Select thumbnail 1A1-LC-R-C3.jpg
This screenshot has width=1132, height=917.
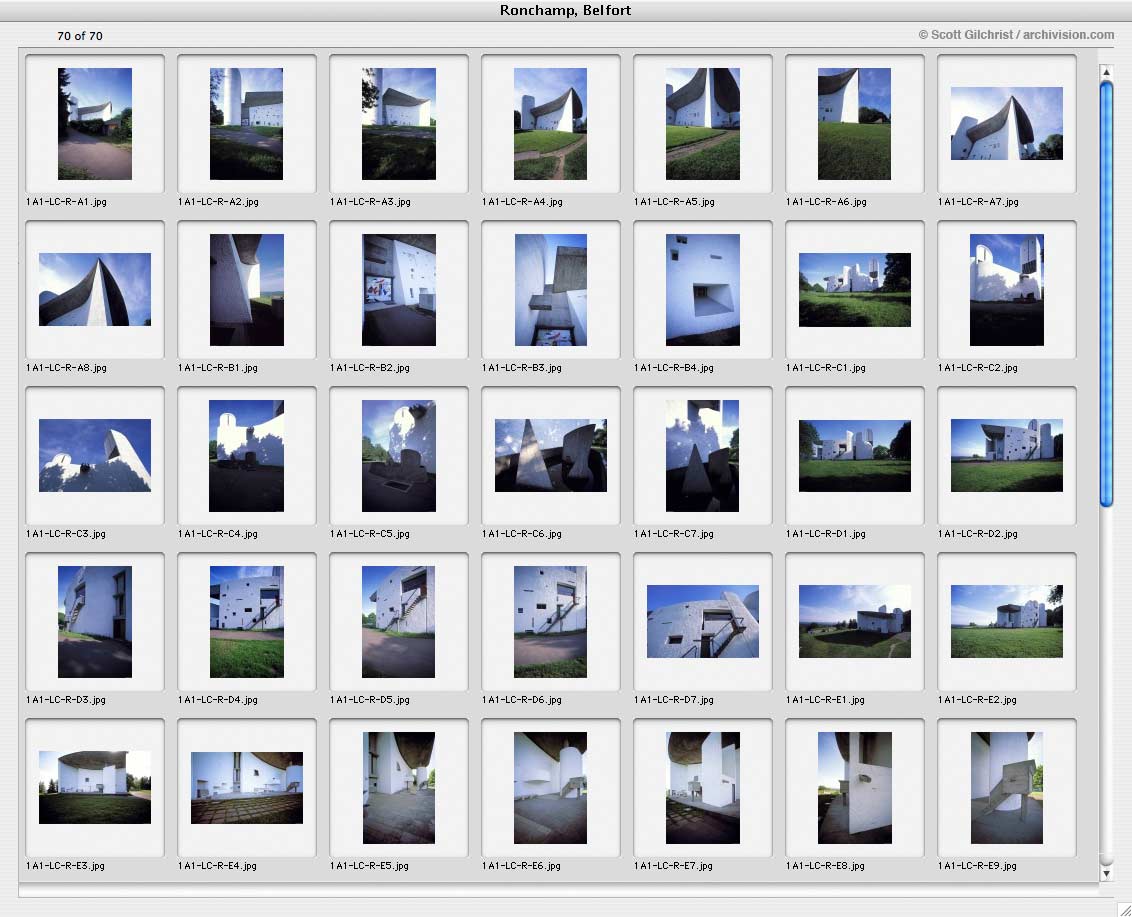[x=95, y=456]
